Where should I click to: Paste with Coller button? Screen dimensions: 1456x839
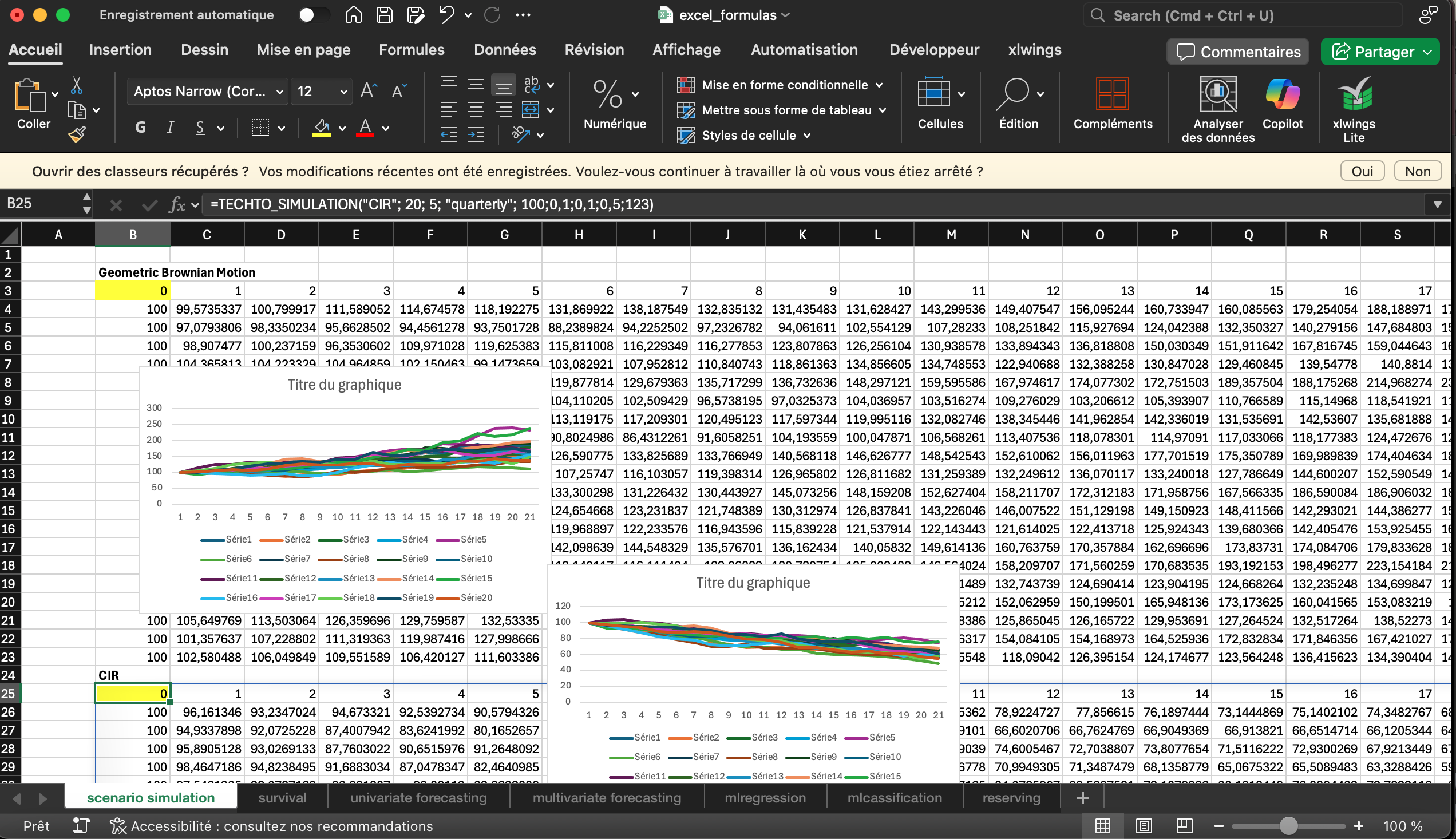point(33,104)
